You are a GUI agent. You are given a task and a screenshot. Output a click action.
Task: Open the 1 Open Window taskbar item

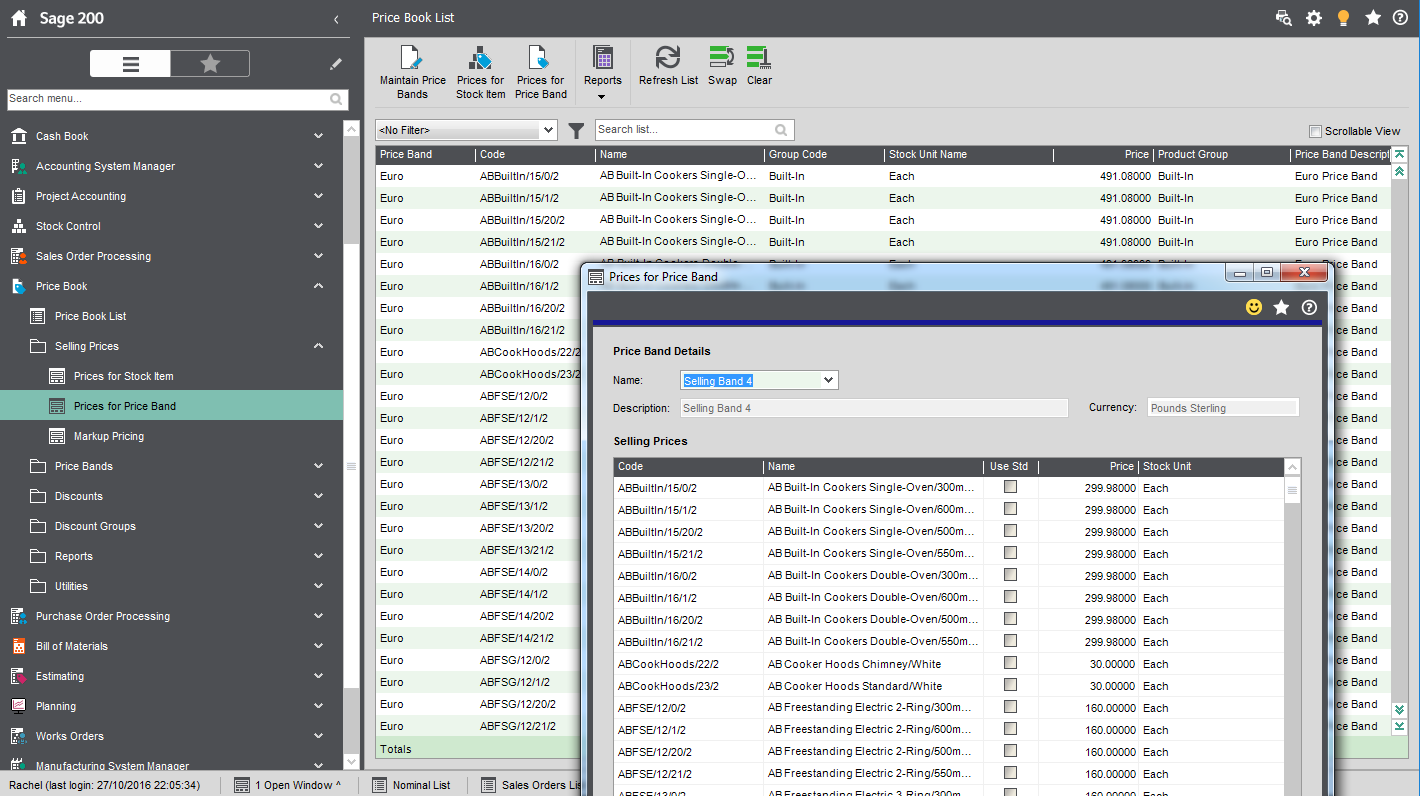288,785
